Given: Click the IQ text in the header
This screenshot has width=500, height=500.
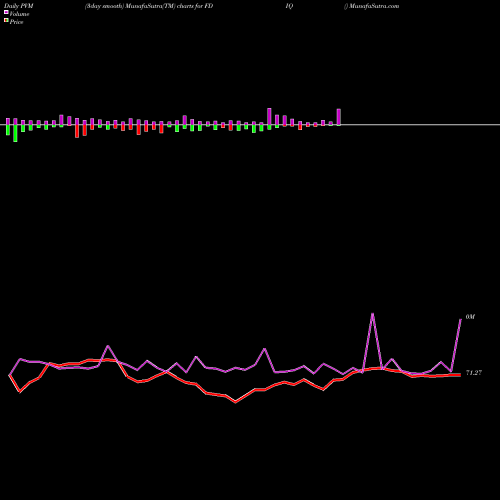Looking at the screenshot, I should (x=289, y=6).
